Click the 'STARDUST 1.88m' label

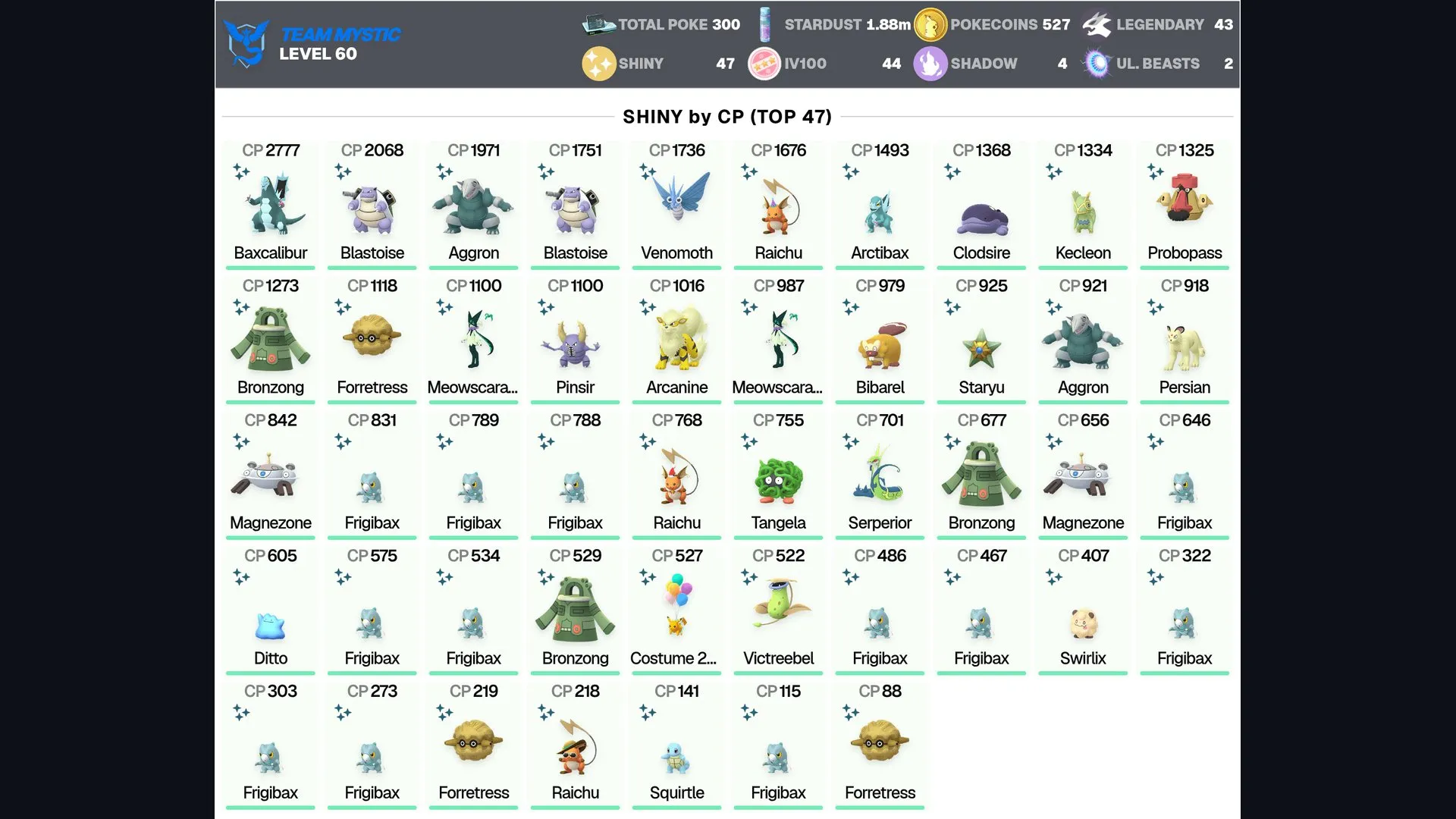coord(847,24)
